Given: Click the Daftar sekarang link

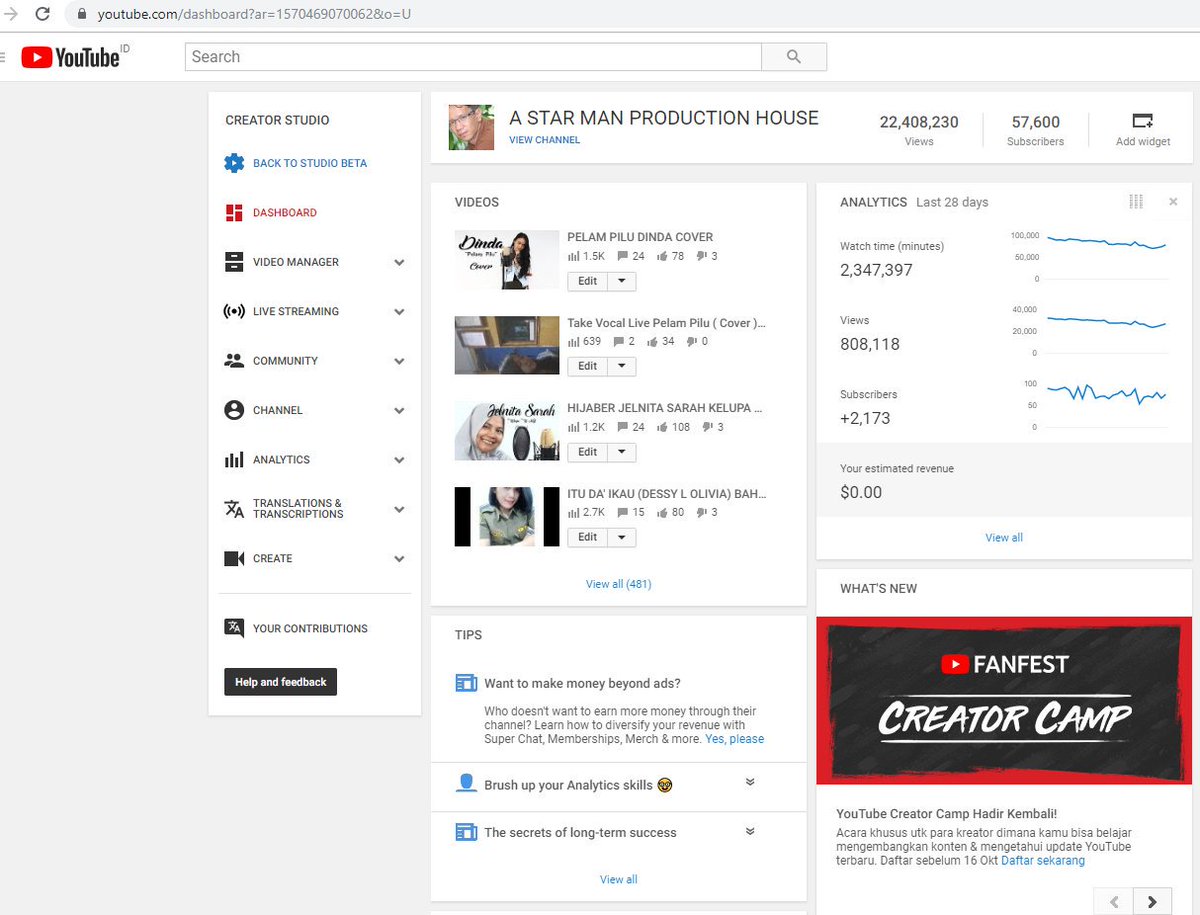Looking at the screenshot, I should [1043, 860].
